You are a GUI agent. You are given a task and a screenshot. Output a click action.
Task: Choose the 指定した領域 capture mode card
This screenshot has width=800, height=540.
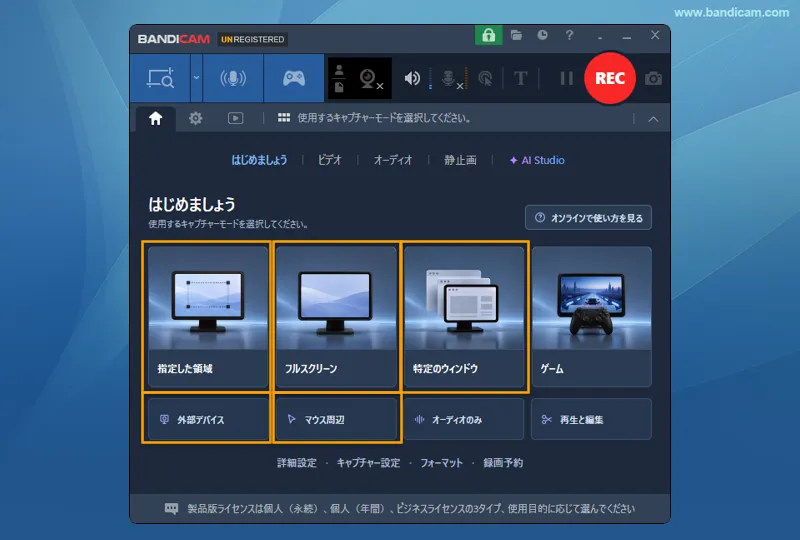[x=208, y=316]
